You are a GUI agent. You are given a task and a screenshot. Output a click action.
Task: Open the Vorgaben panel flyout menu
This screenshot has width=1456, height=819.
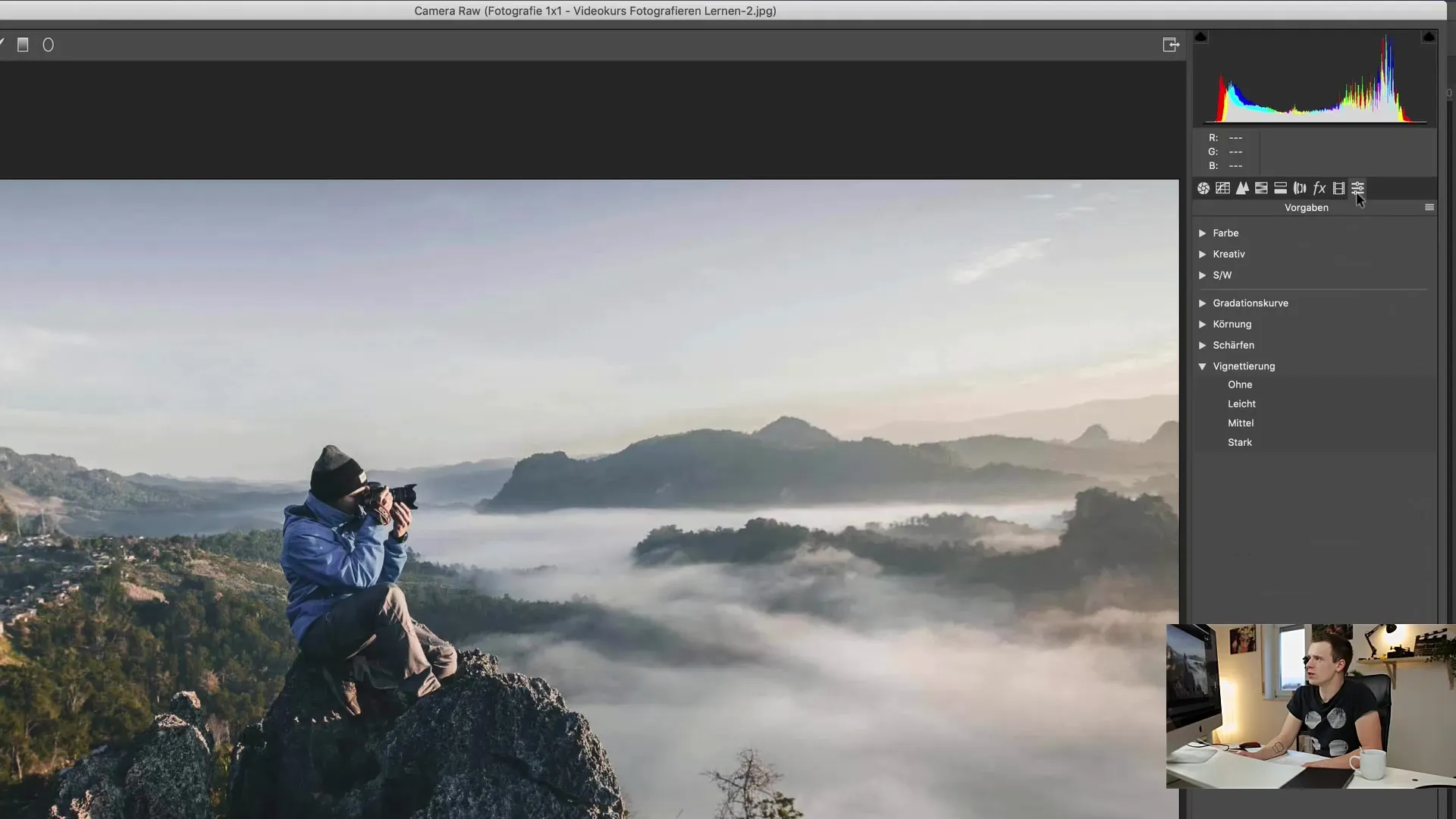click(x=1429, y=207)
